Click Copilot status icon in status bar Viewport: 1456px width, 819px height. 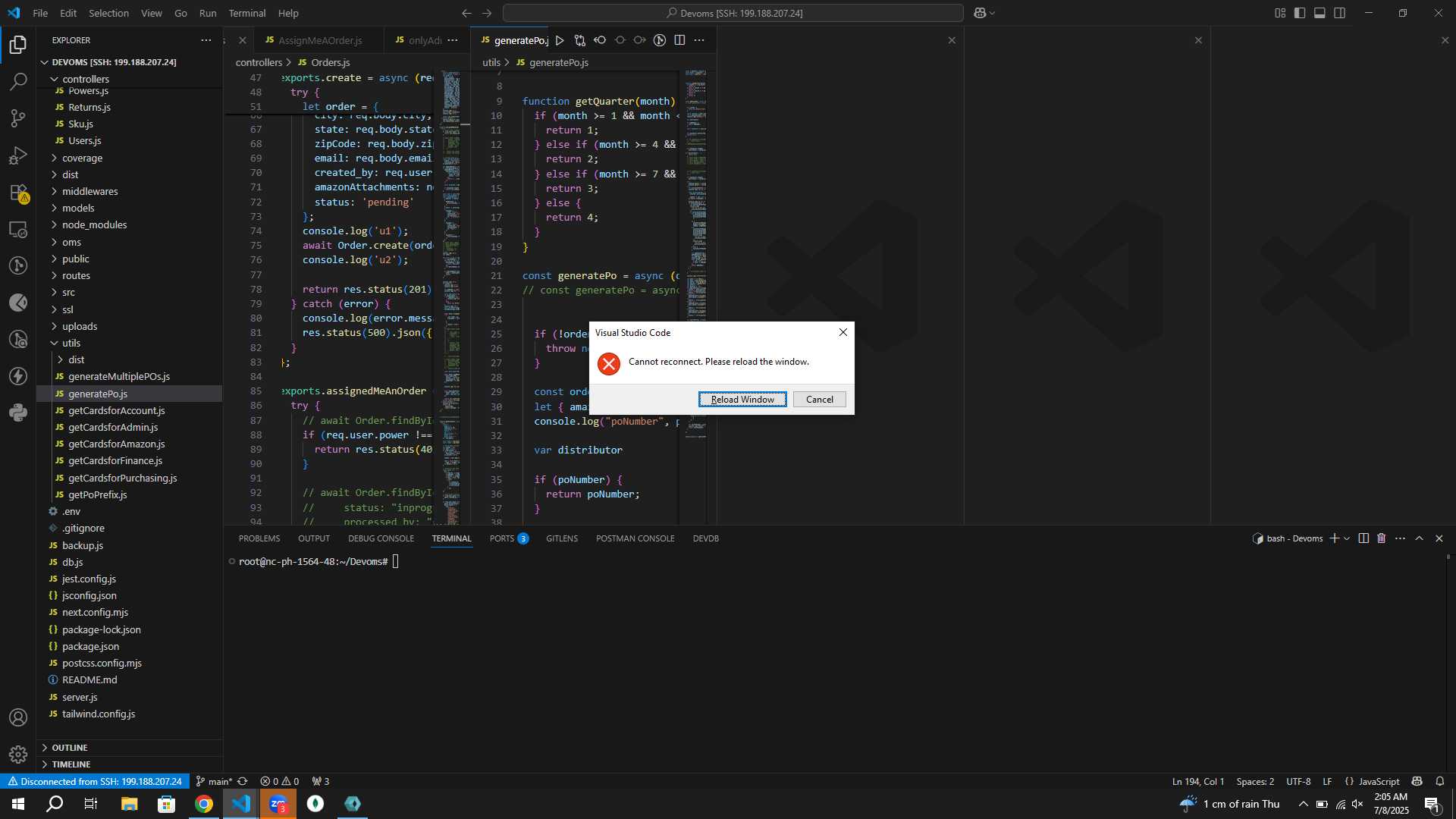pyautogui.click(x=1417, y=781)
